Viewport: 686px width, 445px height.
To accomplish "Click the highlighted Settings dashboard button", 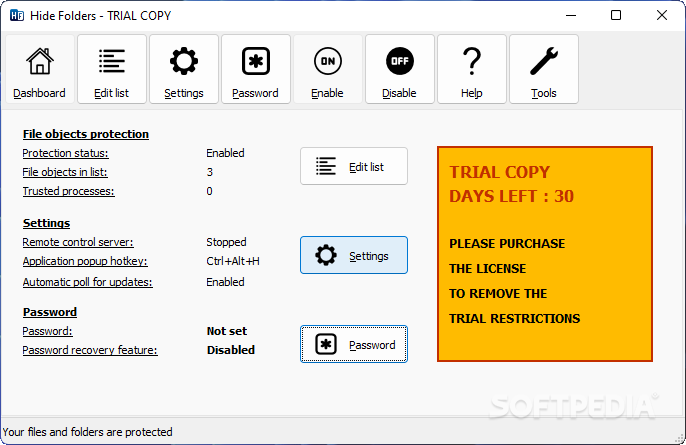I will coord(354,255).
